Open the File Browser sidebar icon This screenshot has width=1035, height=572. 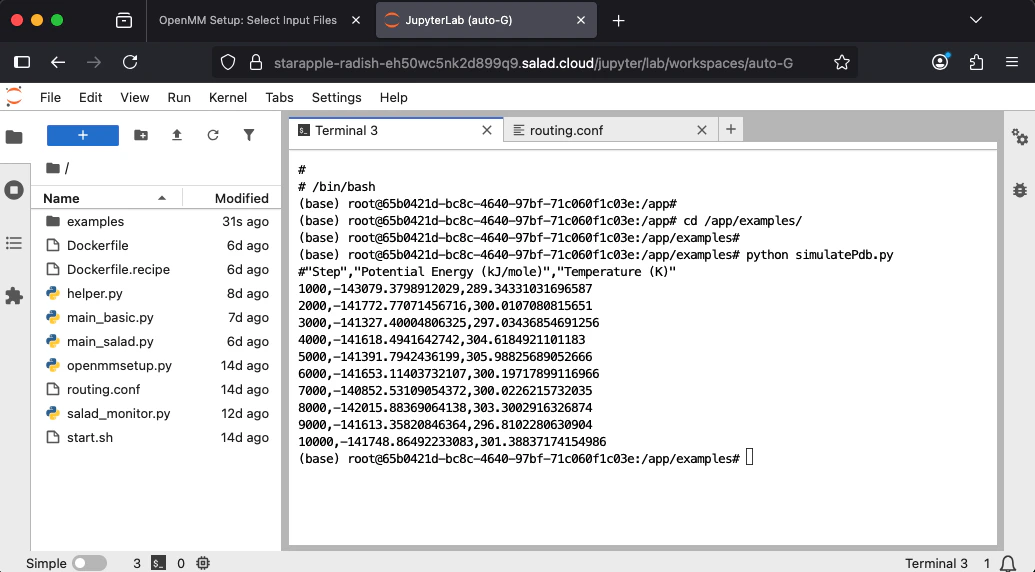14,137
